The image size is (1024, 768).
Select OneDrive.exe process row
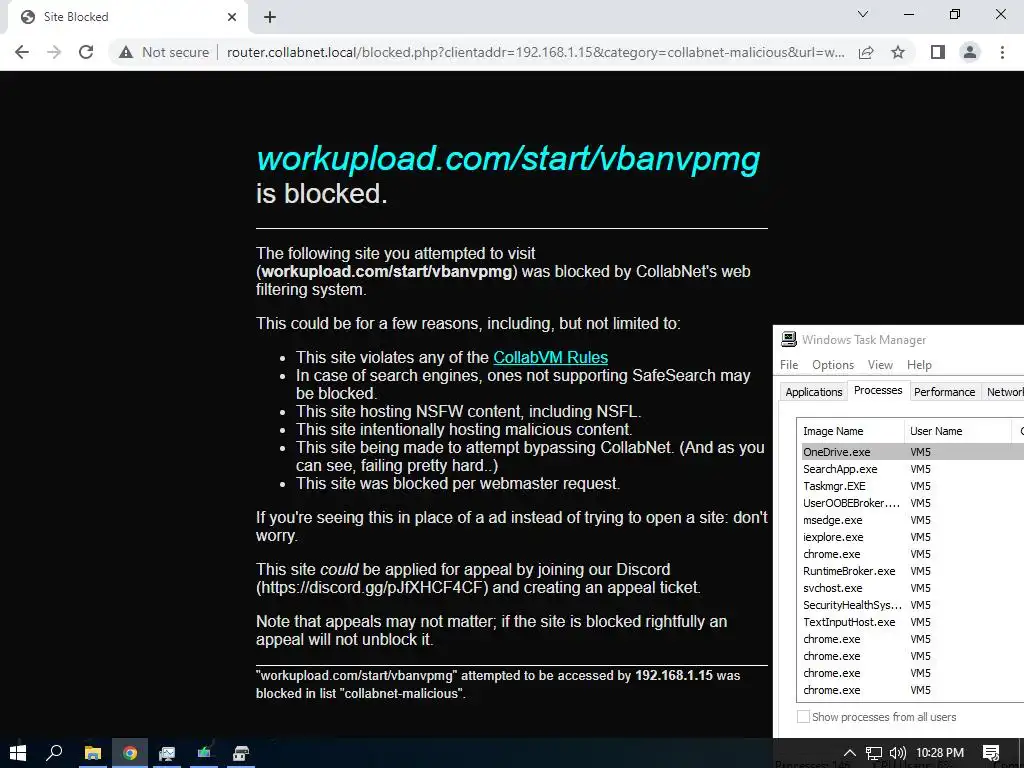tap(912, 452)
